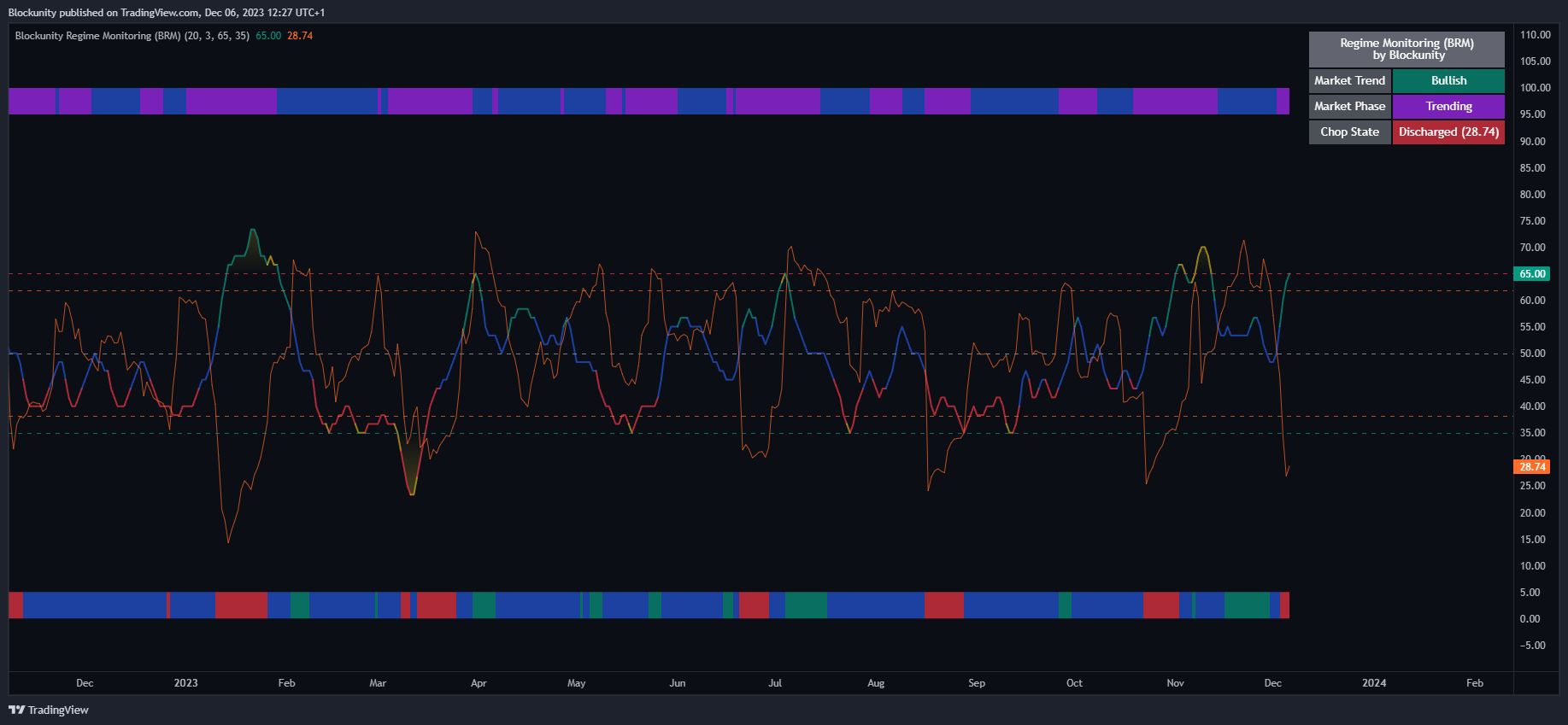Screen dimensions: 1568x725
Task: Click the 'Dec' 2022 label on time axis
Action: pyautogui.click(x=85, y=683)
